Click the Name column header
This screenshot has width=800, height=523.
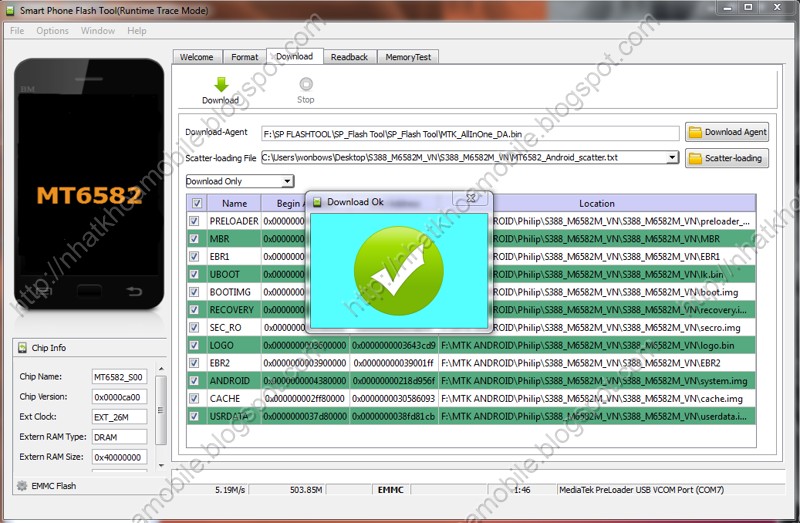(234, 204)
